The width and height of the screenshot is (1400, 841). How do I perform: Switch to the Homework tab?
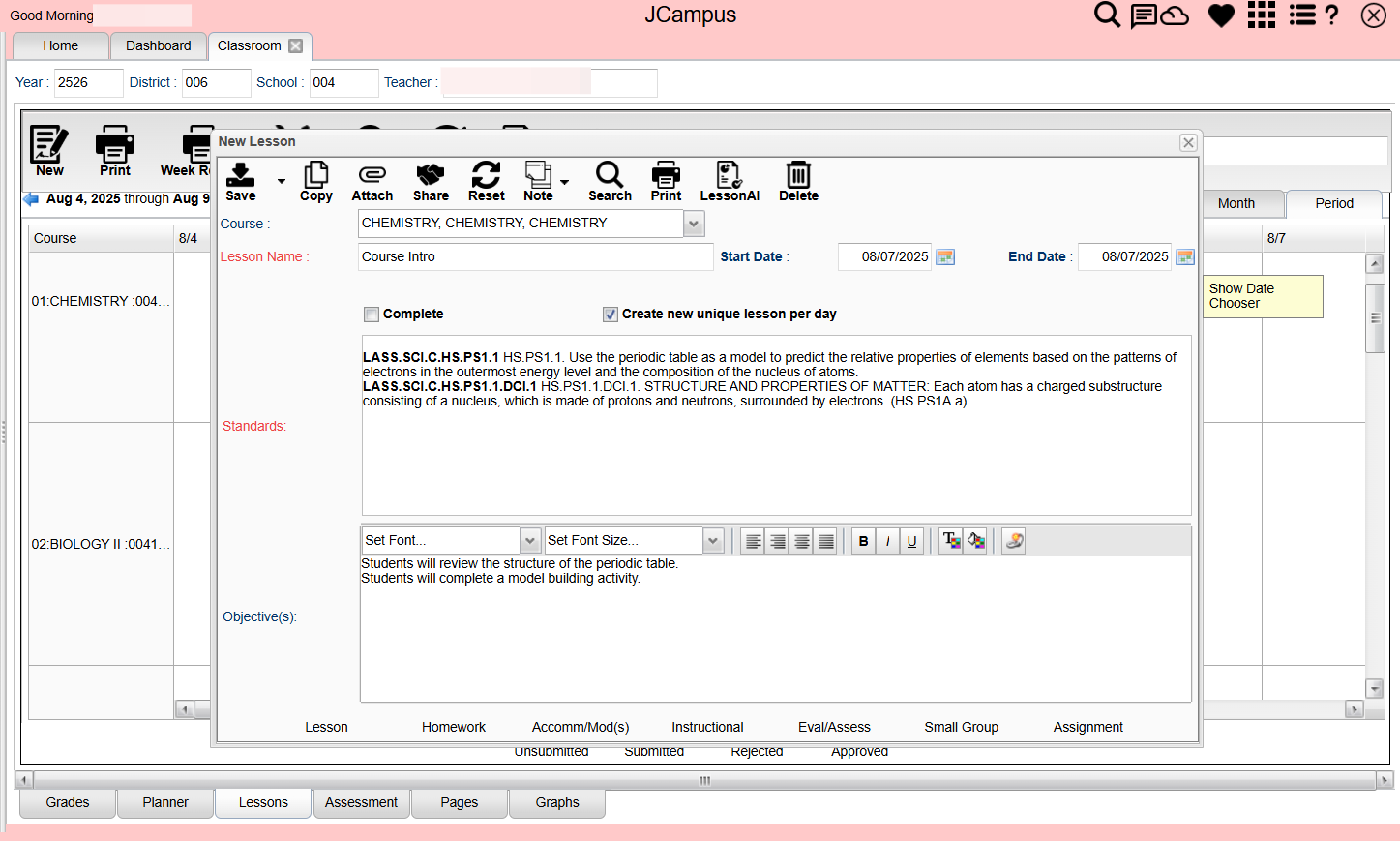pyautogui.click(x=454, y=727)
